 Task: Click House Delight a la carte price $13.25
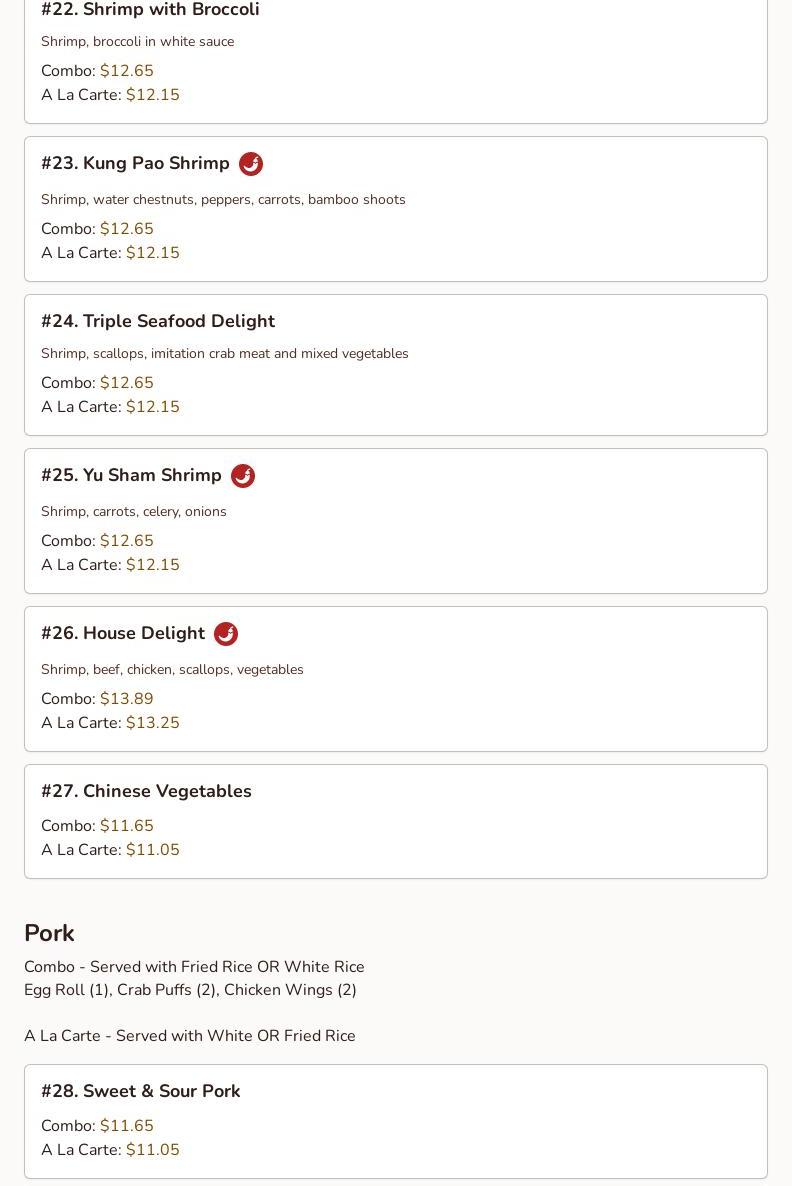pos(153,722)
